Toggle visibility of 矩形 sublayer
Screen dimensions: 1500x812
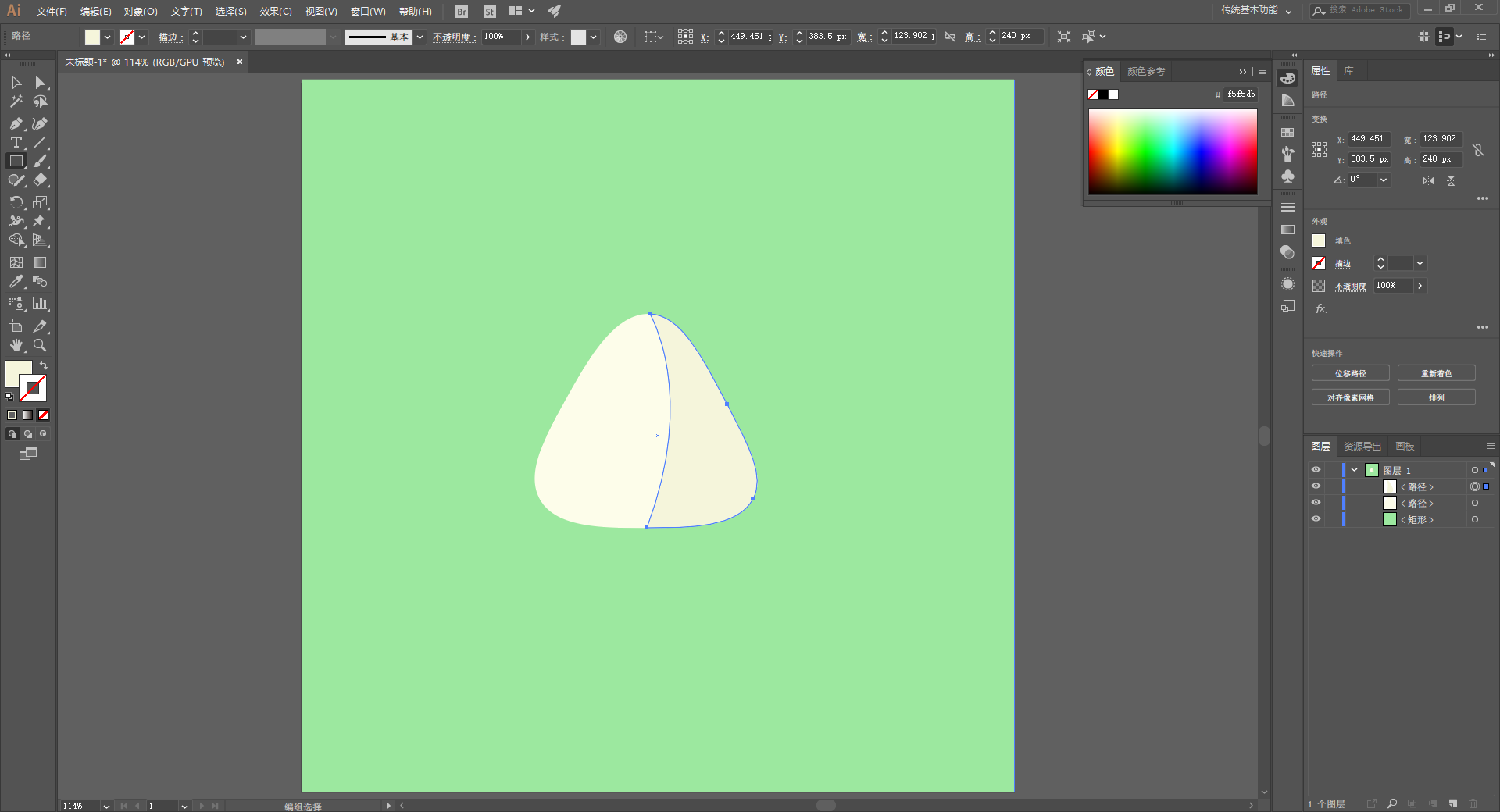[x=1316, y=519]
